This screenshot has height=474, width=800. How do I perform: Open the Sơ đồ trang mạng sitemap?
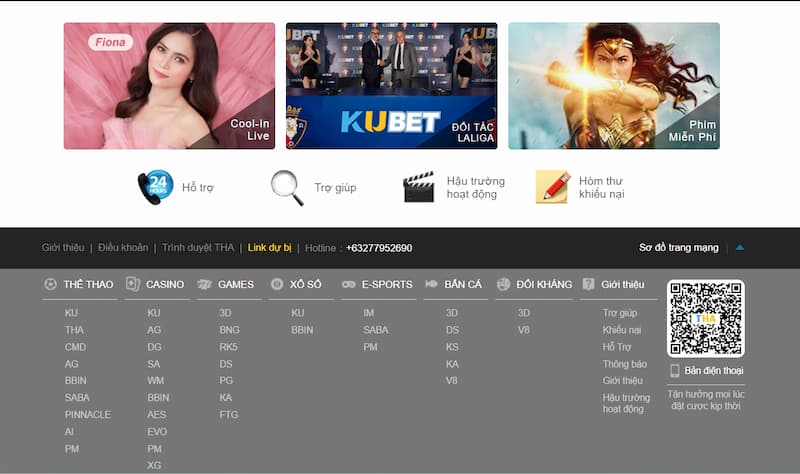click(x=678, y=247)
